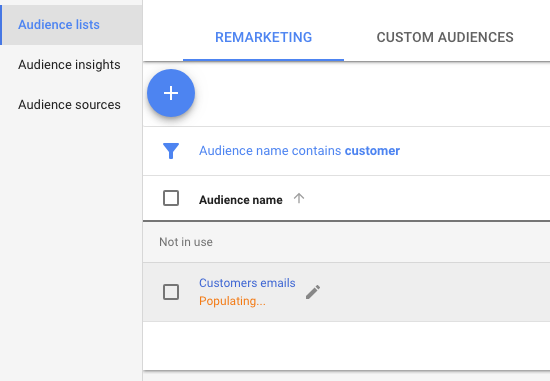Screen dimensions: 550x381
Task: Click the 'Audience name contains customer' filter
Action: pyautogui.click(x=299, y=151)
